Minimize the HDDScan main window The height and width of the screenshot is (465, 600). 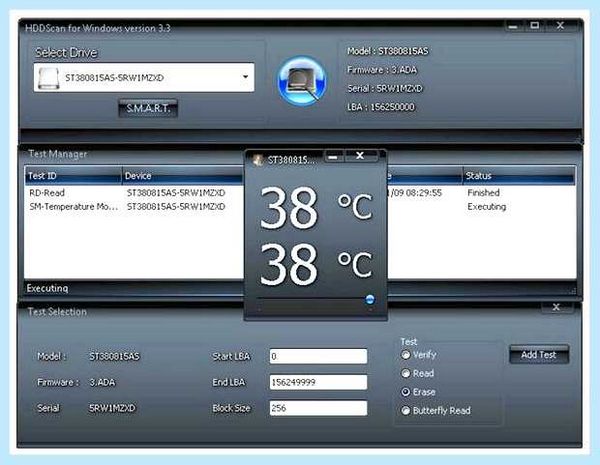coord(513,26)
